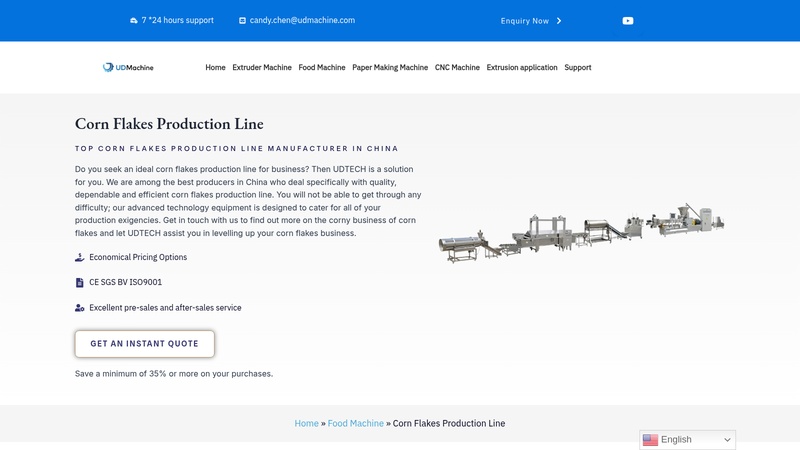Open the English language dropdown
The width and height of the screenshot is (800, 450).
(687, 440)
